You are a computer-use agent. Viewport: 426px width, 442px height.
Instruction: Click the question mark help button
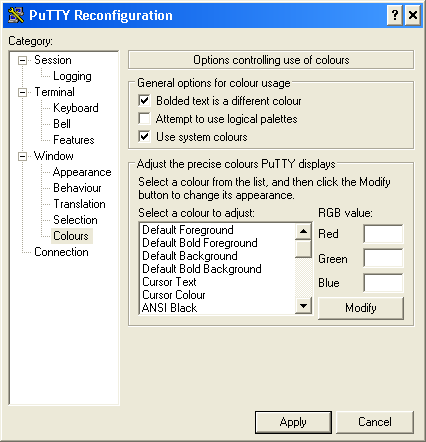pyautogui.click(x=395, y=15)
